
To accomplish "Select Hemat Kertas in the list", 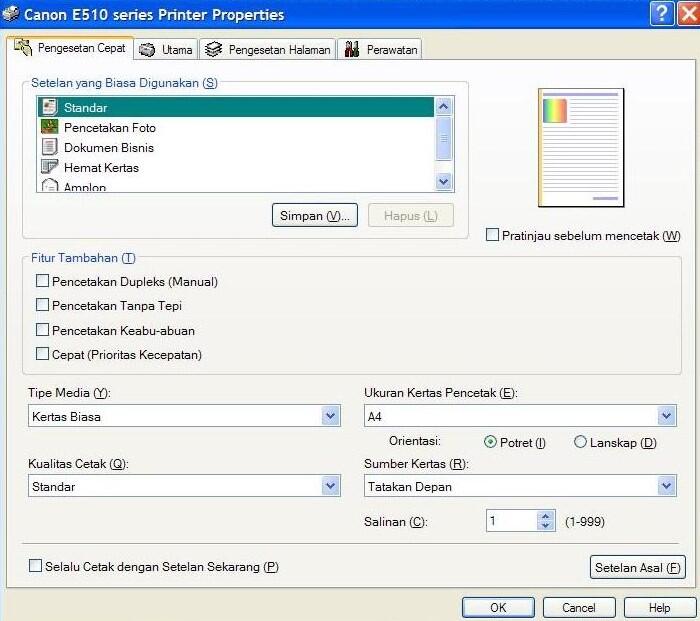I will (x=235, y=167).
